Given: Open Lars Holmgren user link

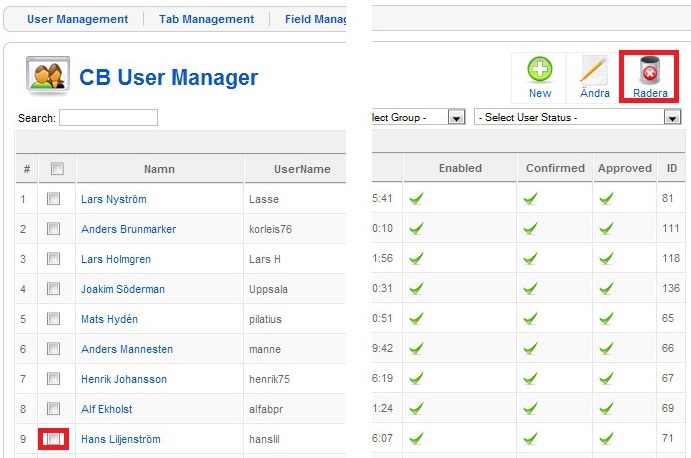Looking at the screenshot, I should 116,259.
